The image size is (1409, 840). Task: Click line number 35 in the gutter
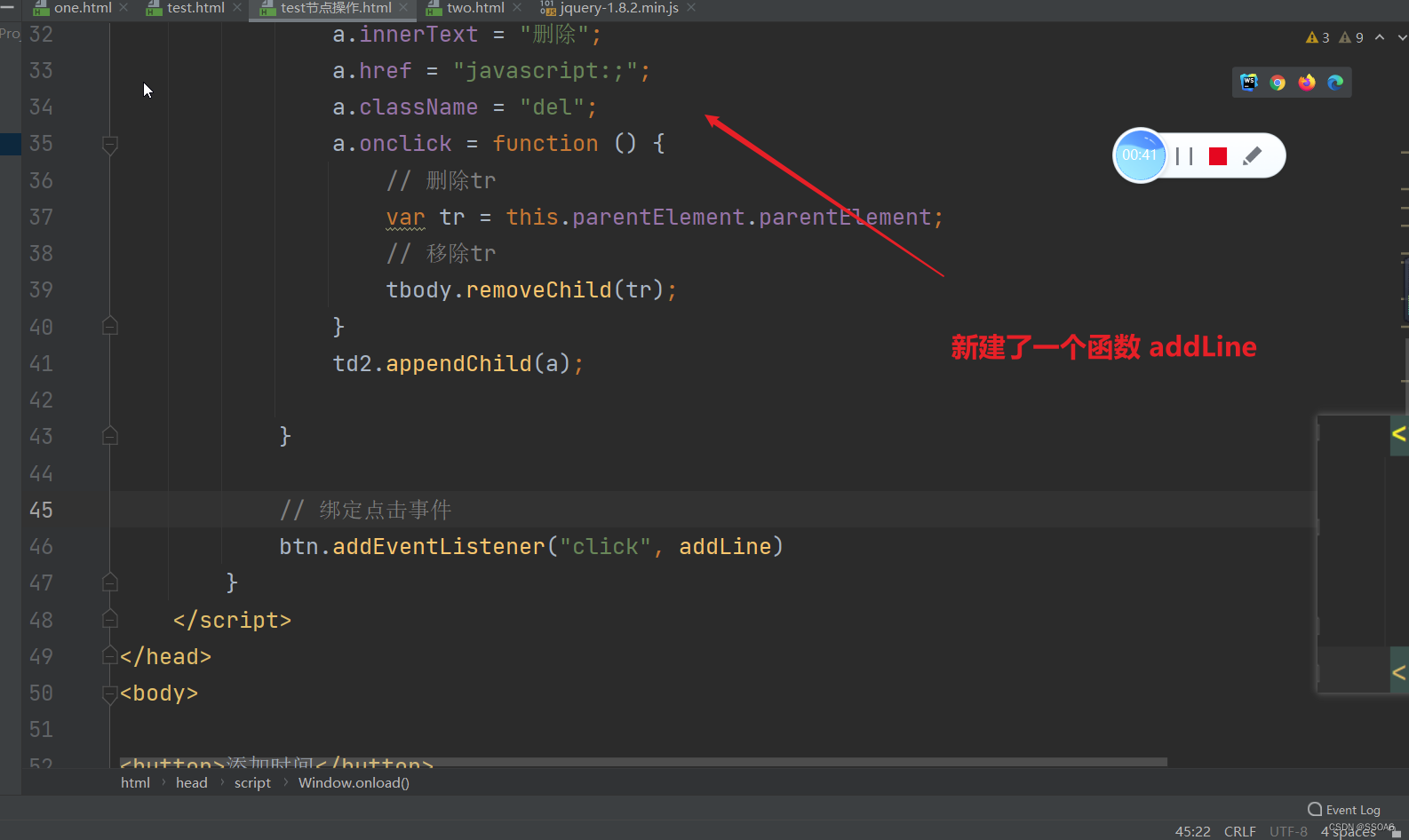coord(41,144)
